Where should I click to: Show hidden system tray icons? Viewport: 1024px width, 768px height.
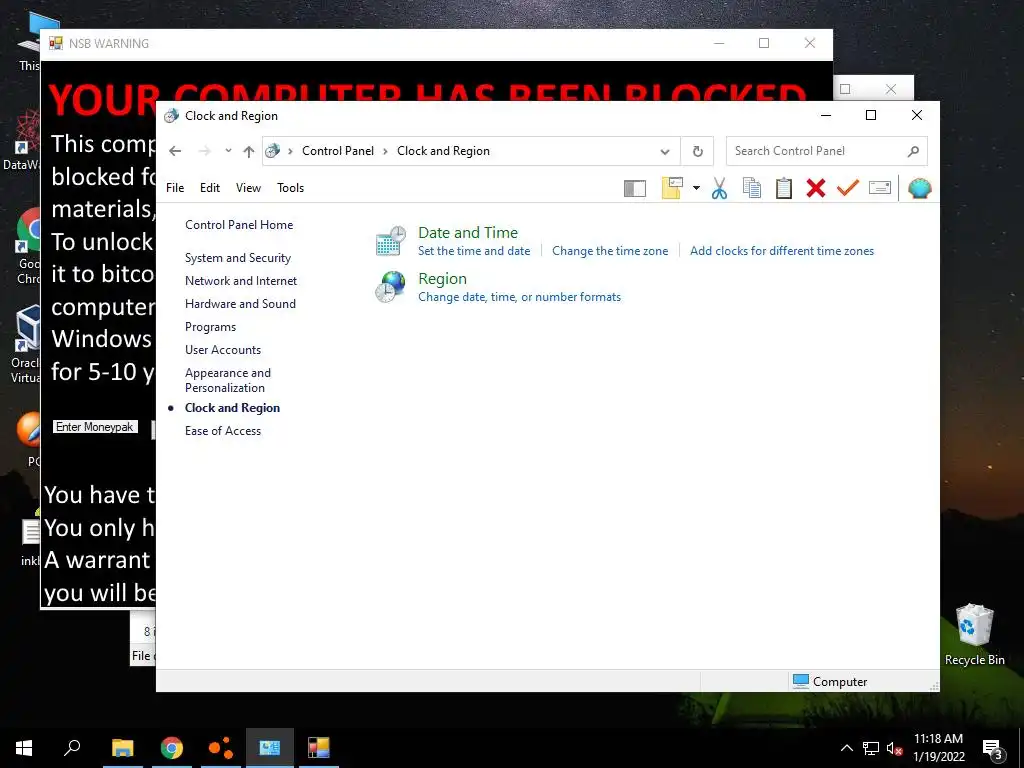coord(846,748)
